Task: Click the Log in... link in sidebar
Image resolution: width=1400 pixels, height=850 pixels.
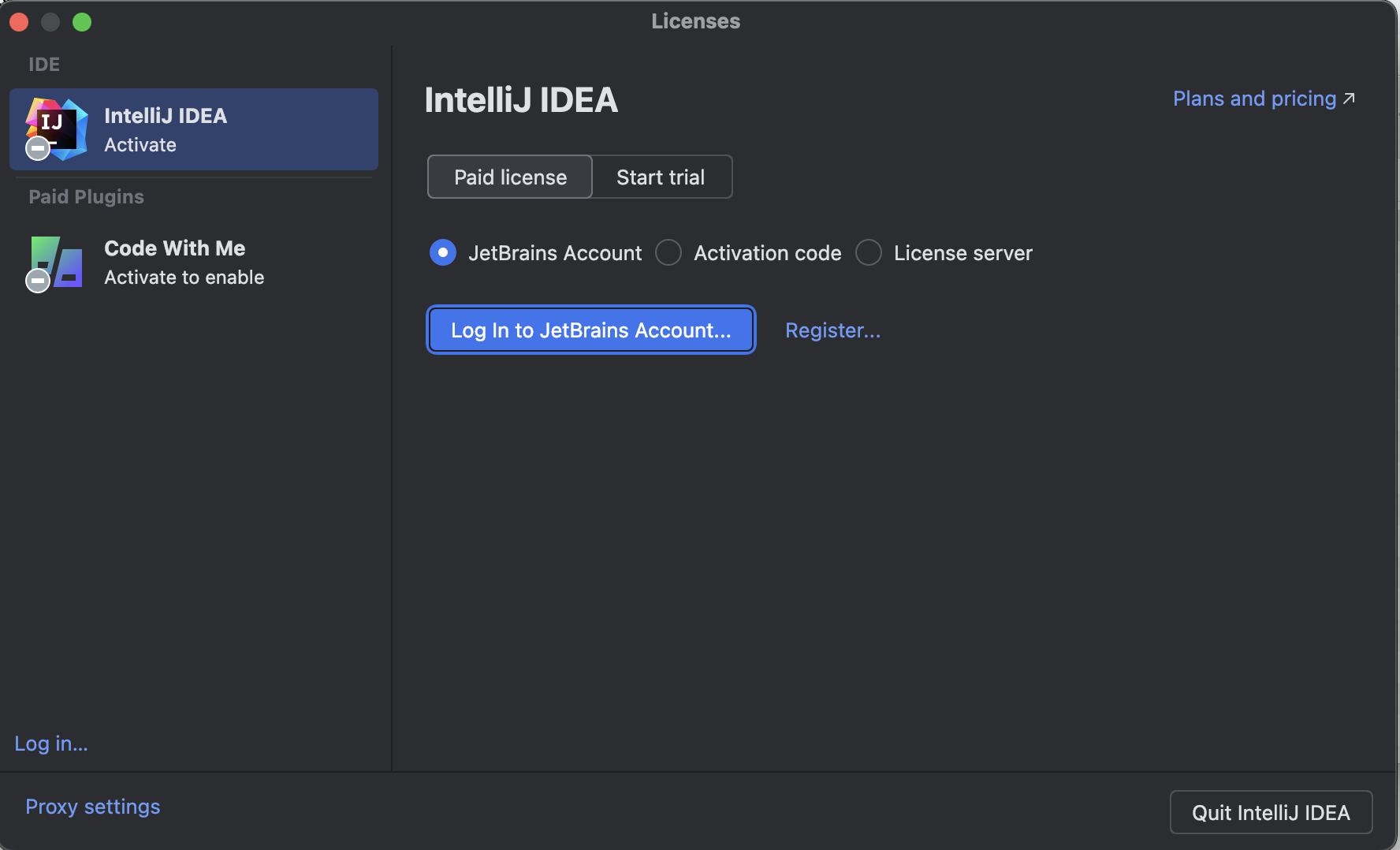Action: (51, 744)
